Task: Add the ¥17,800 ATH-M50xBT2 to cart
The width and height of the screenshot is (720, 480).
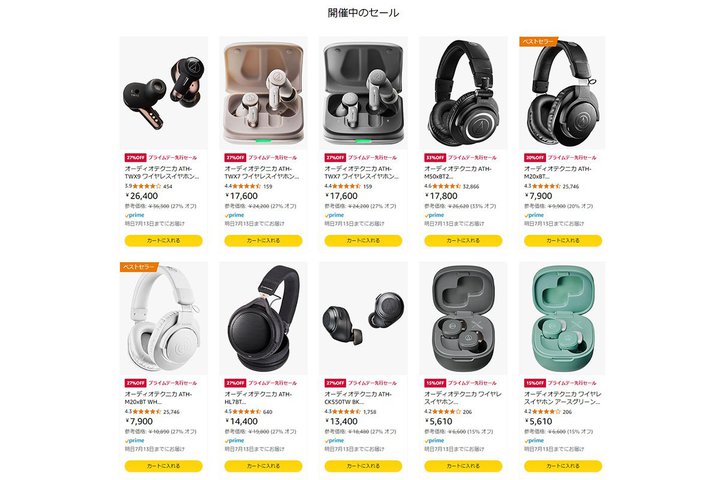Action: 463,240
